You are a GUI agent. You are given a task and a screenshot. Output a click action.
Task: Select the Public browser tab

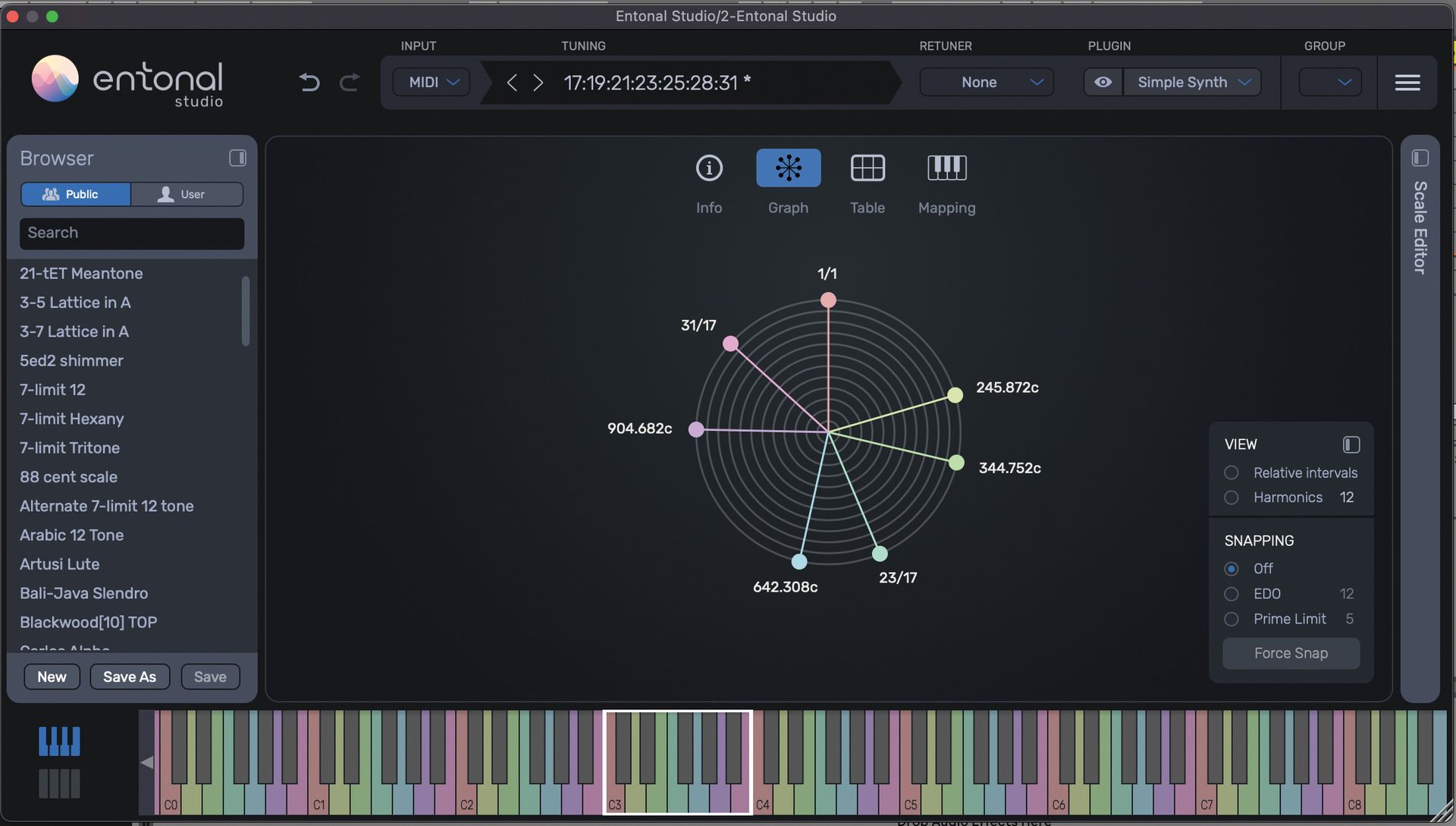click(x=75, y=194)
